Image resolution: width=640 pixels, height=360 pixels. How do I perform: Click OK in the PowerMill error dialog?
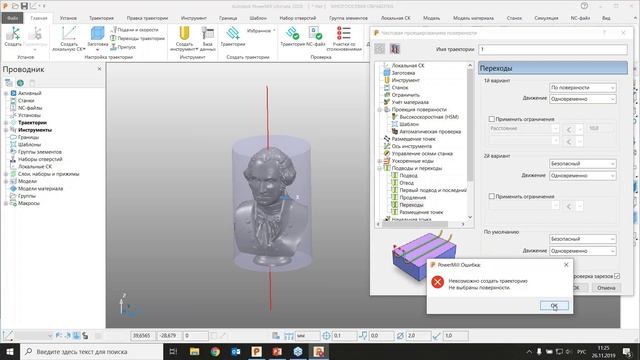pyautogui.click(x=554, y=305)
